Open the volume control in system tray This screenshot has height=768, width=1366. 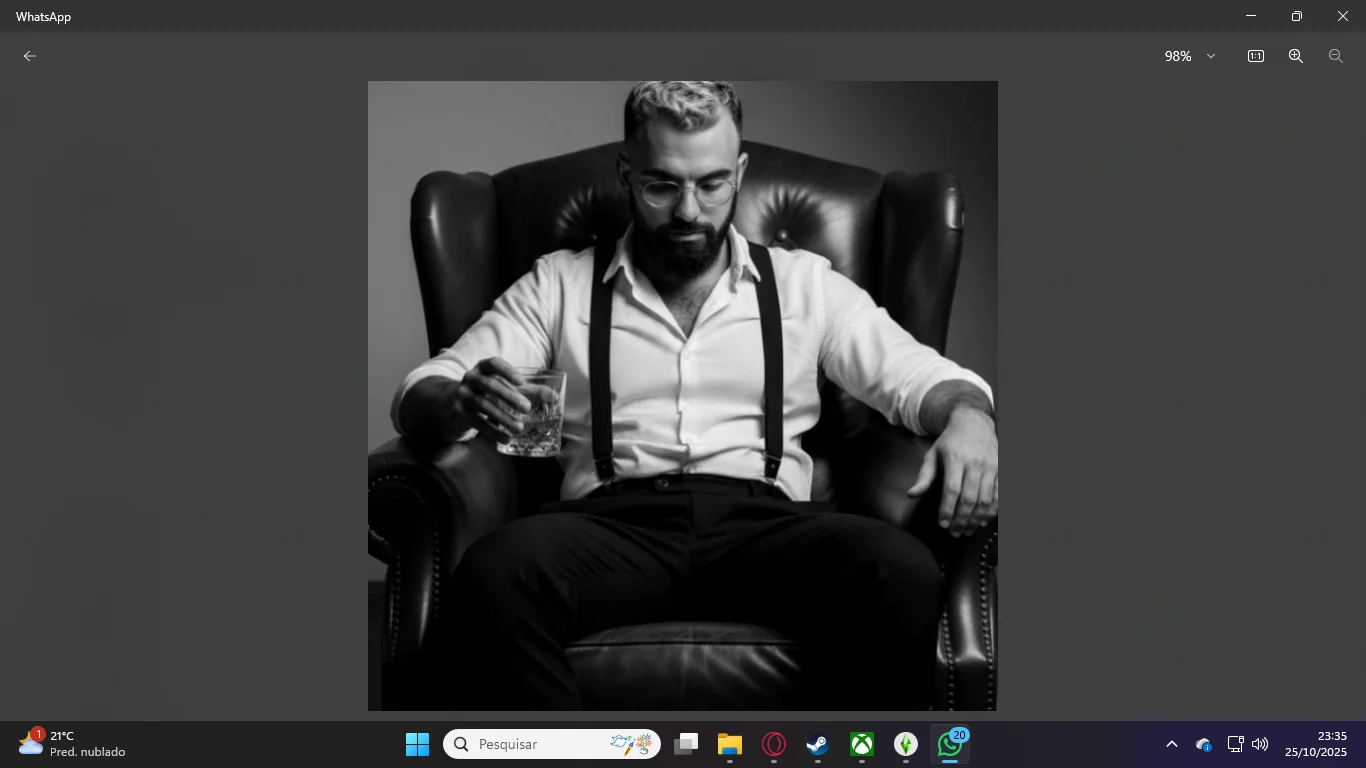[1260, 744]
